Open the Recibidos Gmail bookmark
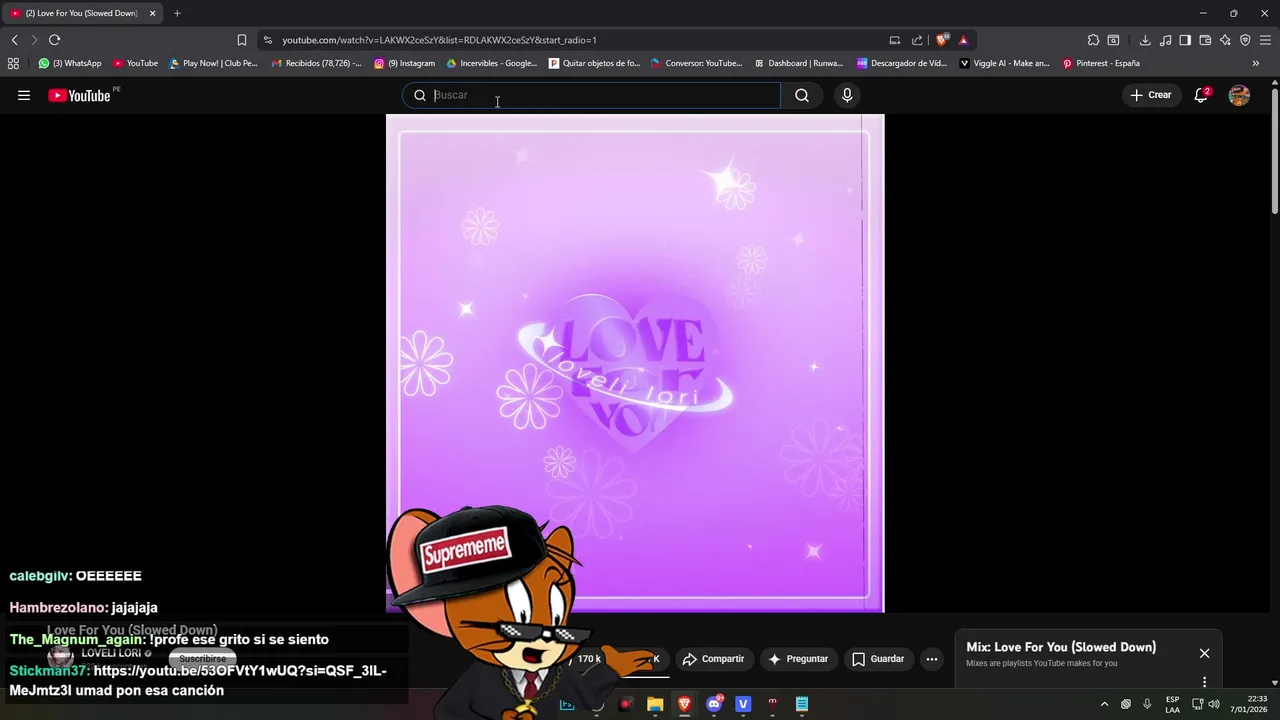Image resolution: width=1280 pixels, height=720 pixels. tap(317, 63)
